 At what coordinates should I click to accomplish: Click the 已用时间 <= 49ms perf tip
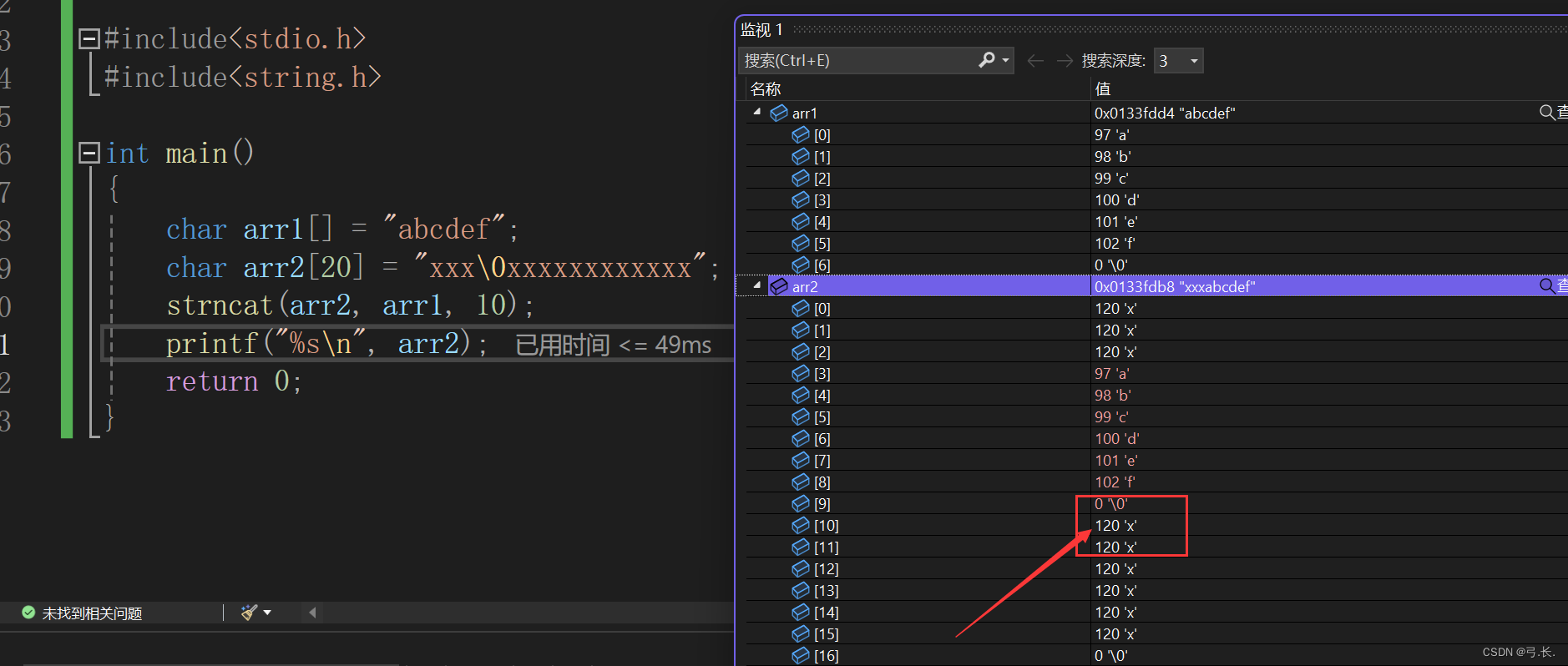click(613, 344)
